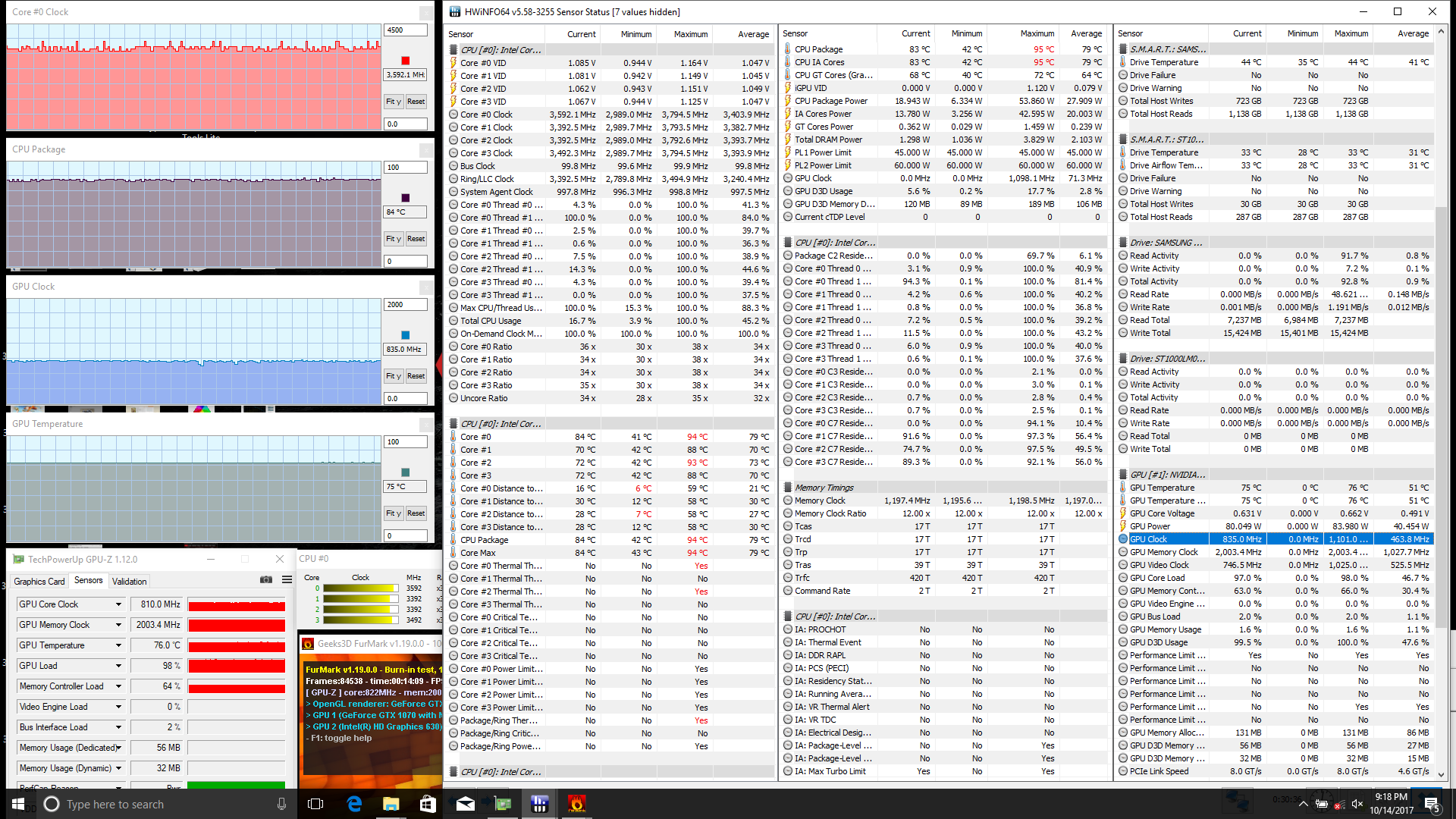Open the Memory Usage (Dynamic) dropdown
1456x819 pixels.
pos(118,768)
